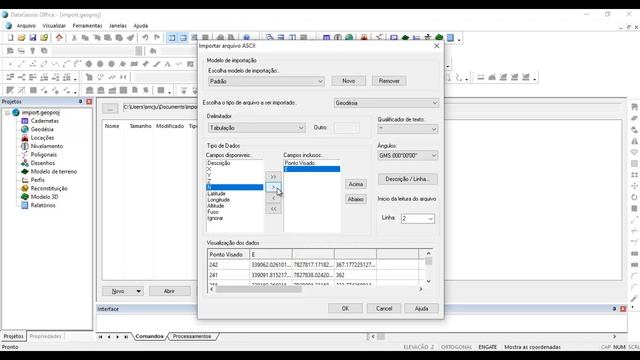
Task: Click the data preview vertical scrollbar thumb
Action: [x=428, y=261]
